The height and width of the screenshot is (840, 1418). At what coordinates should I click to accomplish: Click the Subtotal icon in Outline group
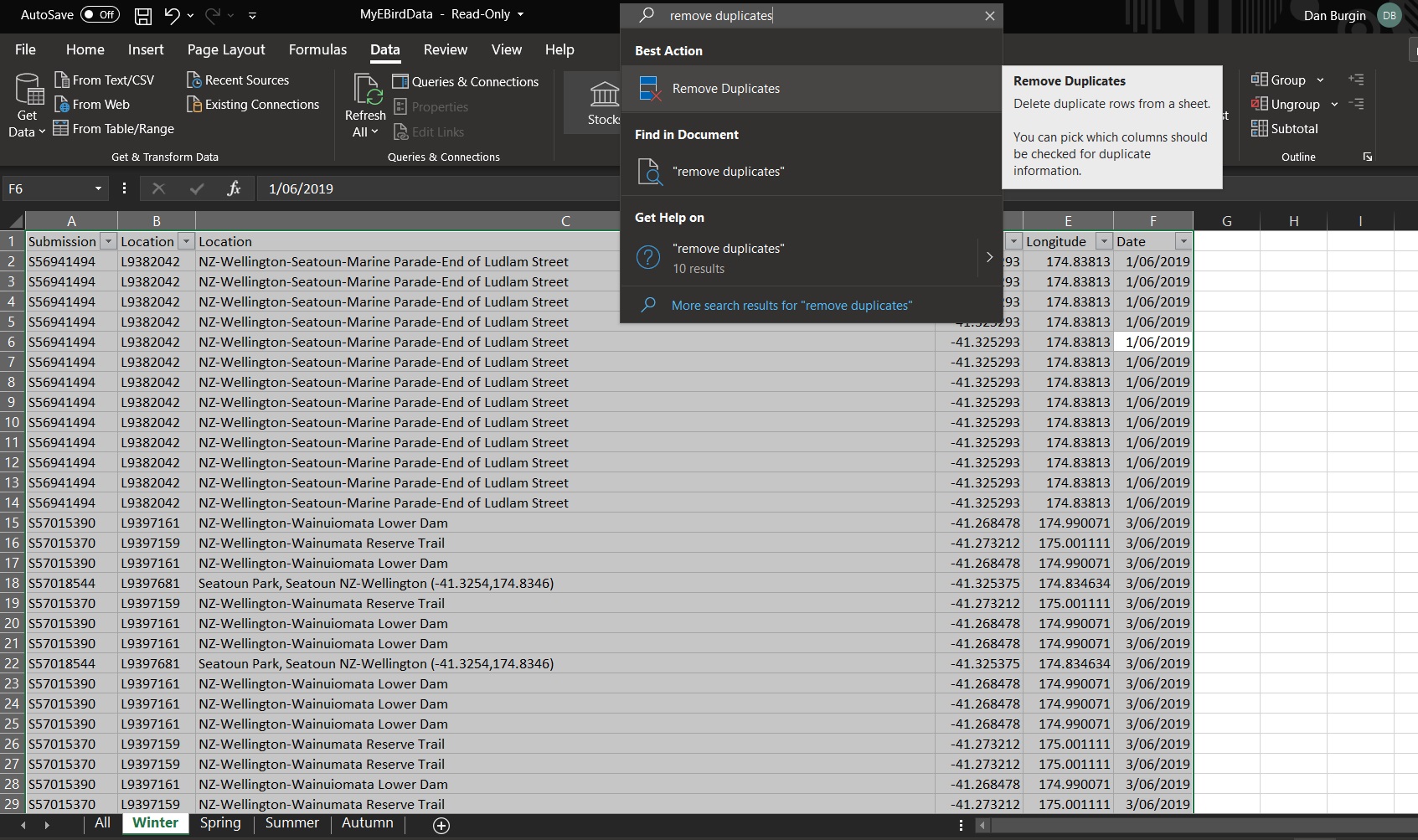pyautogui.click(x=1259, y=128)
